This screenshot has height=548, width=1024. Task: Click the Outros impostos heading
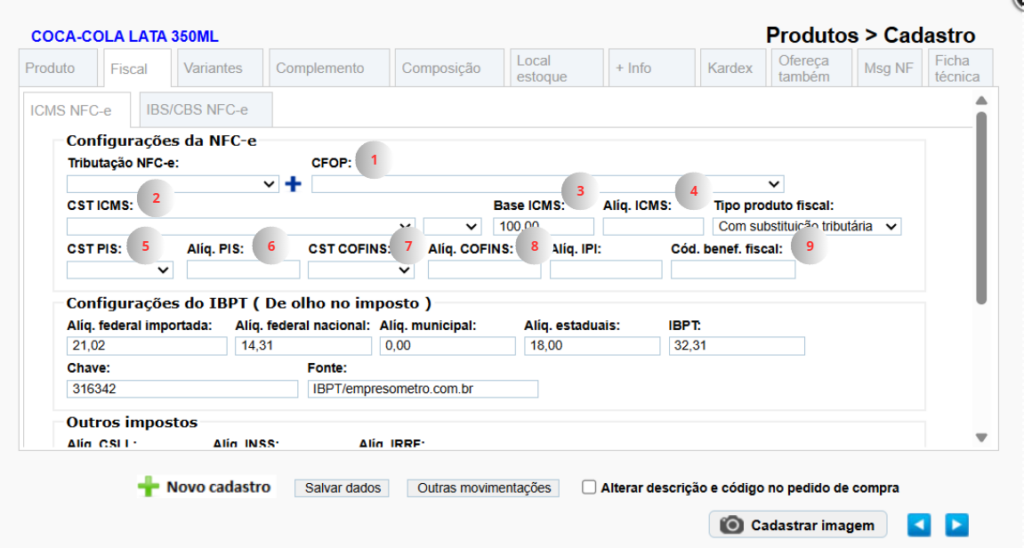pyautogui.click(x=132, y=422)
